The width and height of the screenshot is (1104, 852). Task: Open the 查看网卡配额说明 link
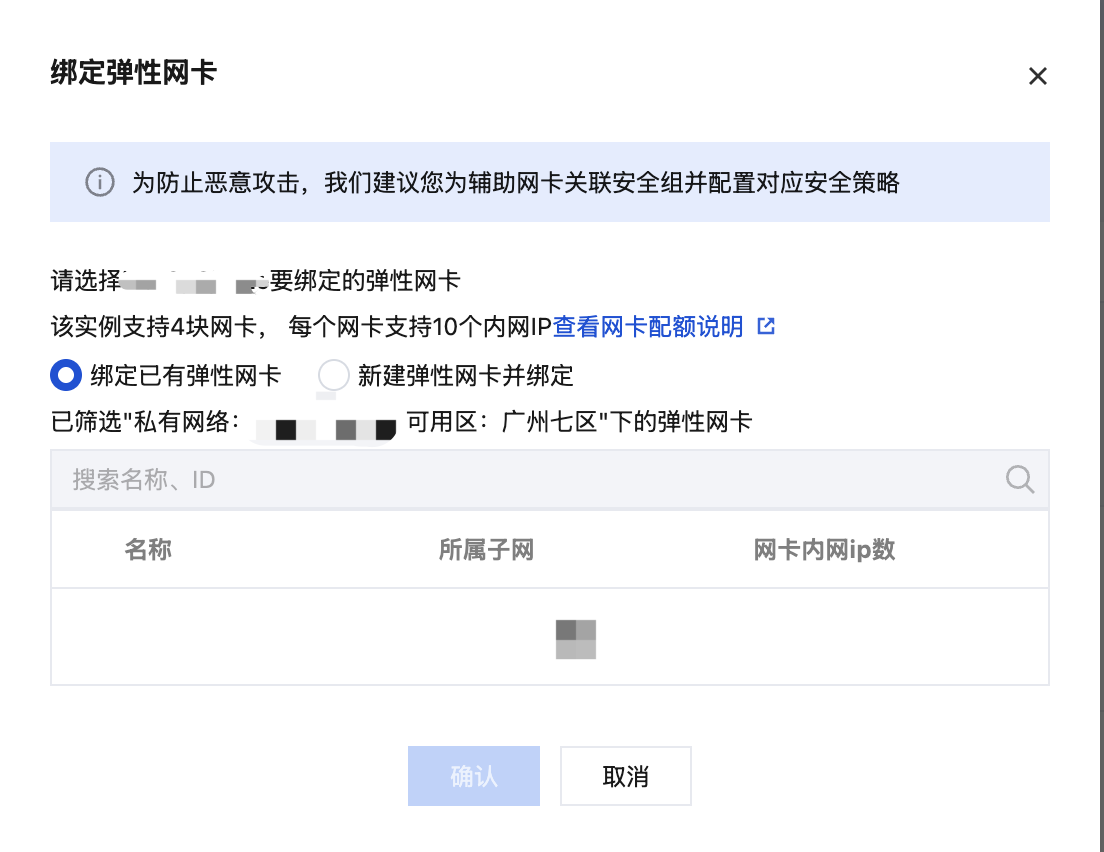coord(648,327)
